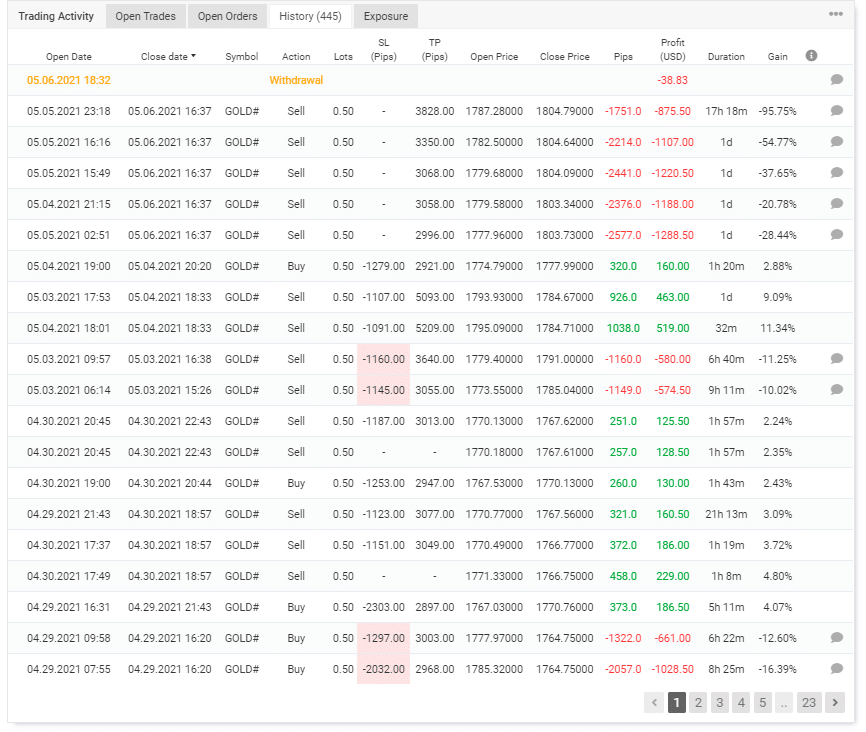Open the comment icon on the Withdrawal row
Viewport: 866px width, 732px height.
point(837,80)
